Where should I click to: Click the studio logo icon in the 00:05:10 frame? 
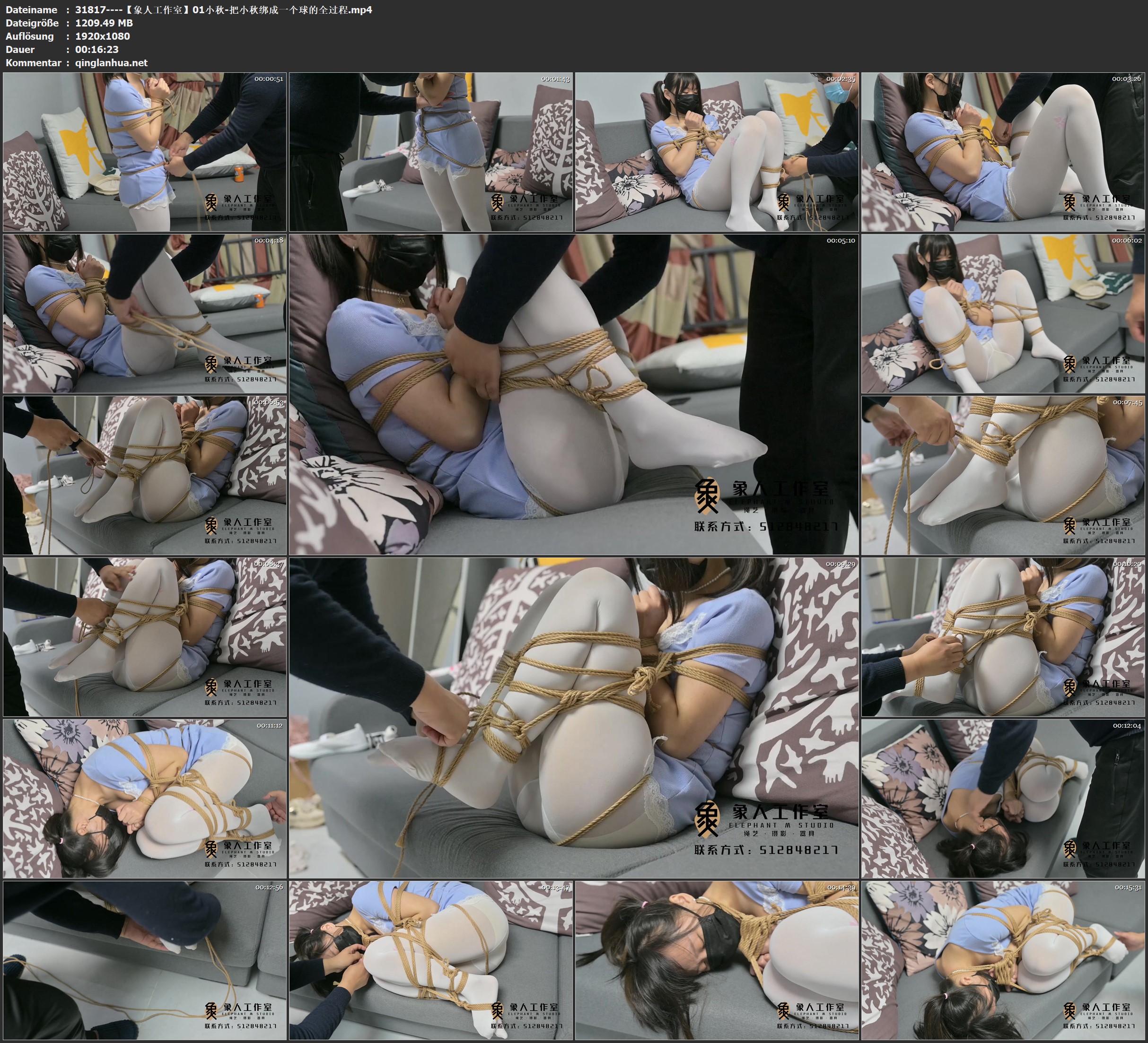(x=707, y=497)
